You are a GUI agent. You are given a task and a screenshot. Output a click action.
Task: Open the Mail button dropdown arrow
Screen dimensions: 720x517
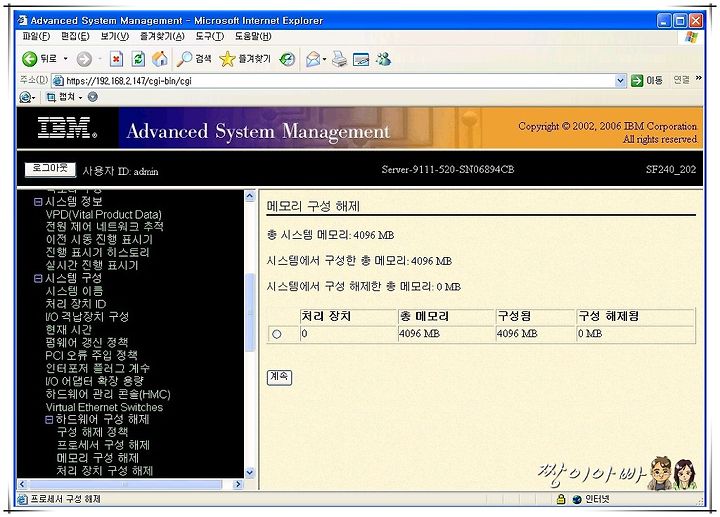(x=325, y=59)
